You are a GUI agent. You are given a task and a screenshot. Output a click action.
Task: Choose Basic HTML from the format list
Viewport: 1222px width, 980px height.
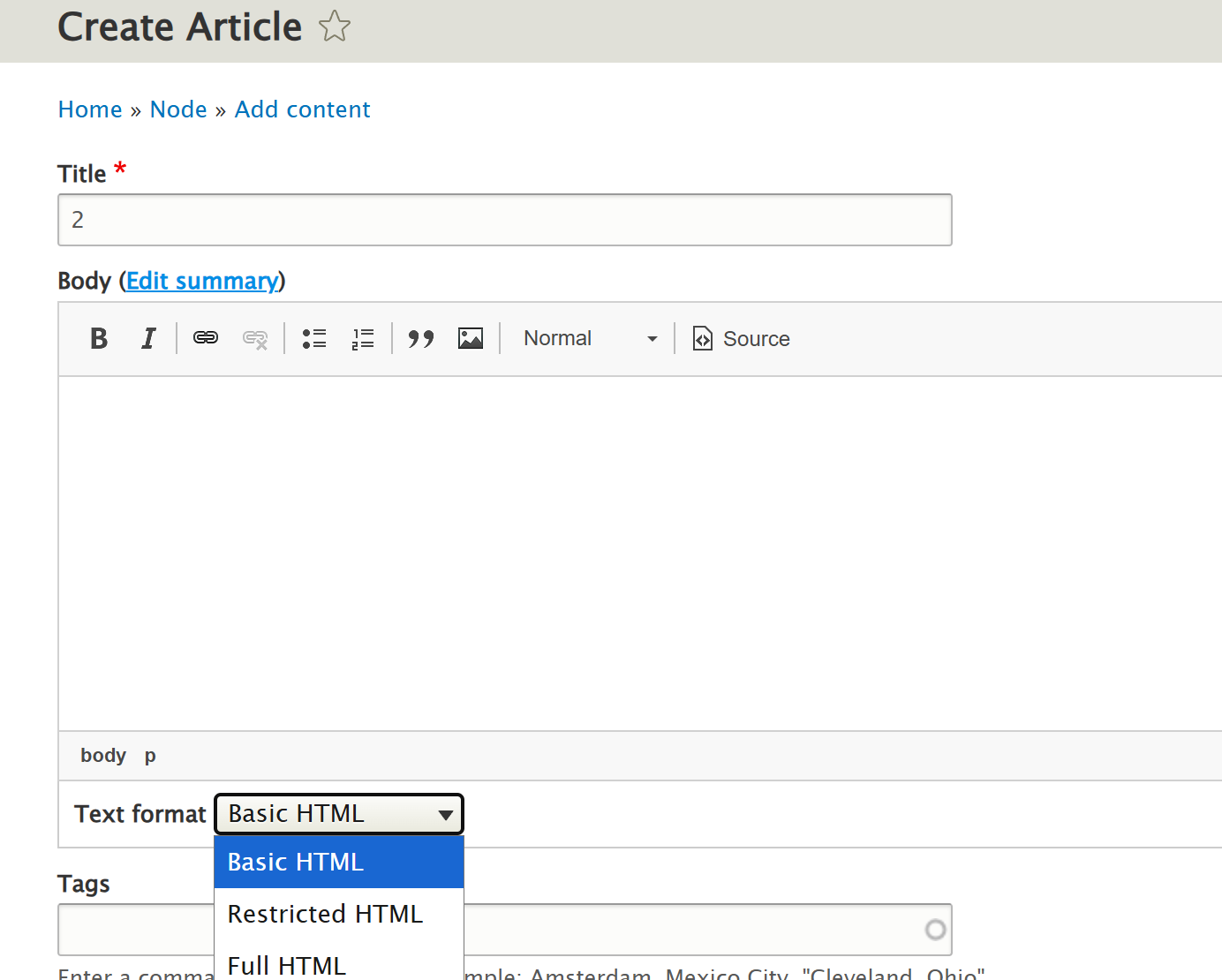339,863
